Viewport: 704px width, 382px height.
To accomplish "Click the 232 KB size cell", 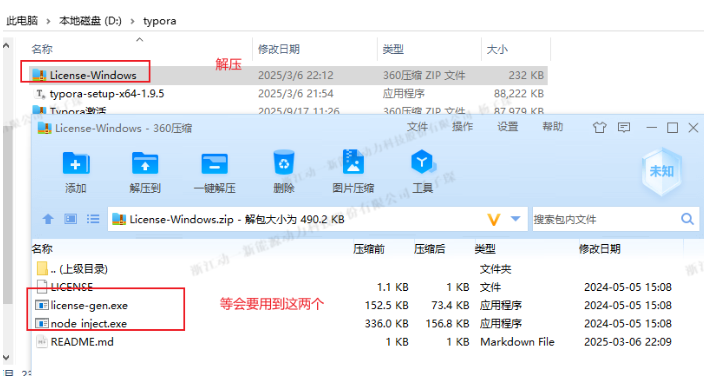I will (x=526, y=75).
